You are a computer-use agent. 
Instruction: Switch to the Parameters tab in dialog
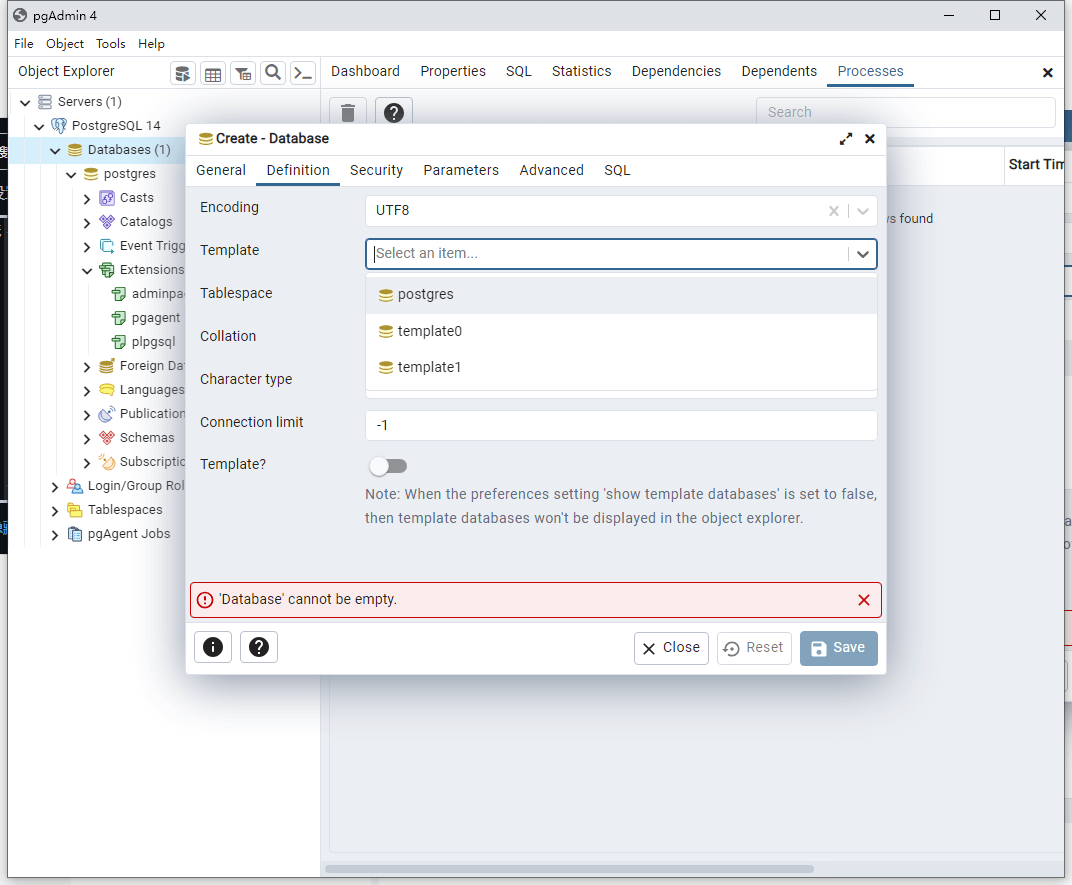point(461,170)
